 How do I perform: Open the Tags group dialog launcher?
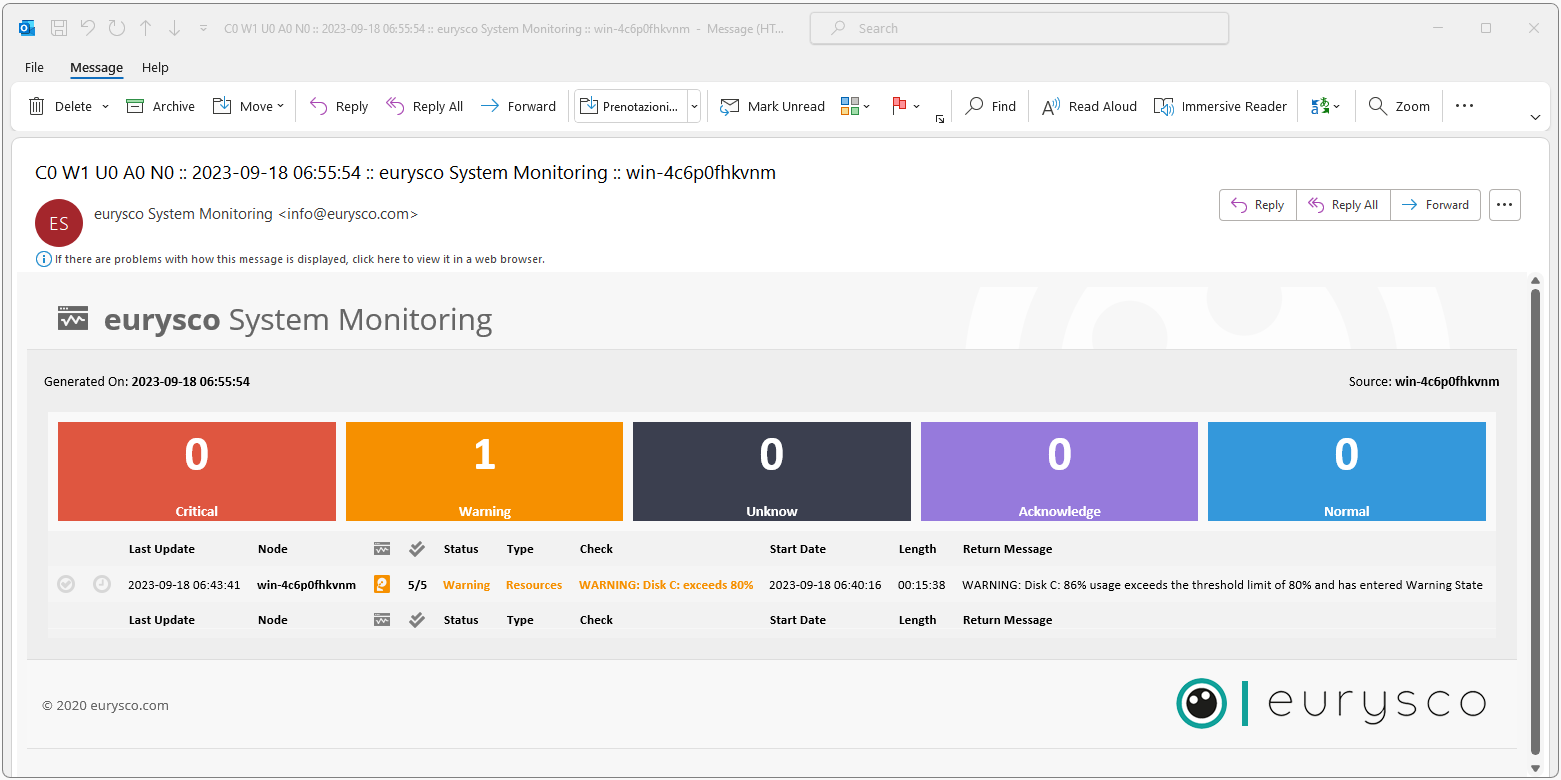pyautogui.click(x=939, y=119)
